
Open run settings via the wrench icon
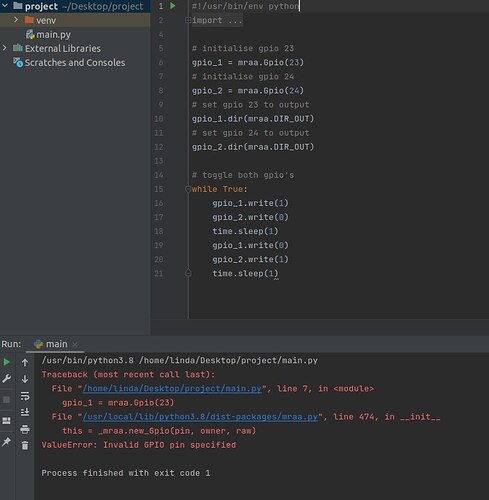6,379
